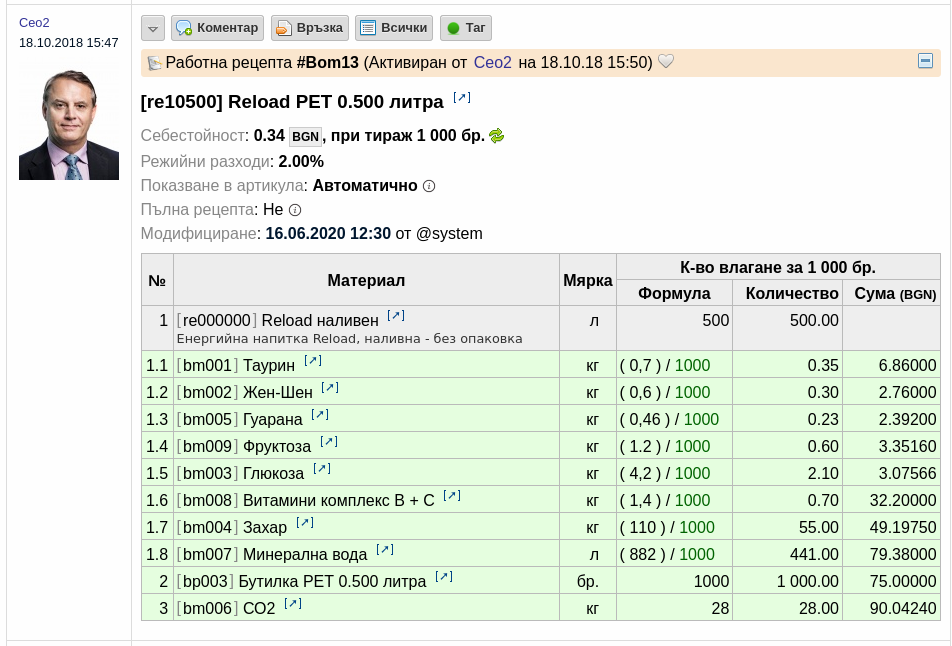Viewport: 952px width, 646px height.
Task: Click the 32.20000 sum for Витамини комплекс
Action: click(x=903, y=500)
